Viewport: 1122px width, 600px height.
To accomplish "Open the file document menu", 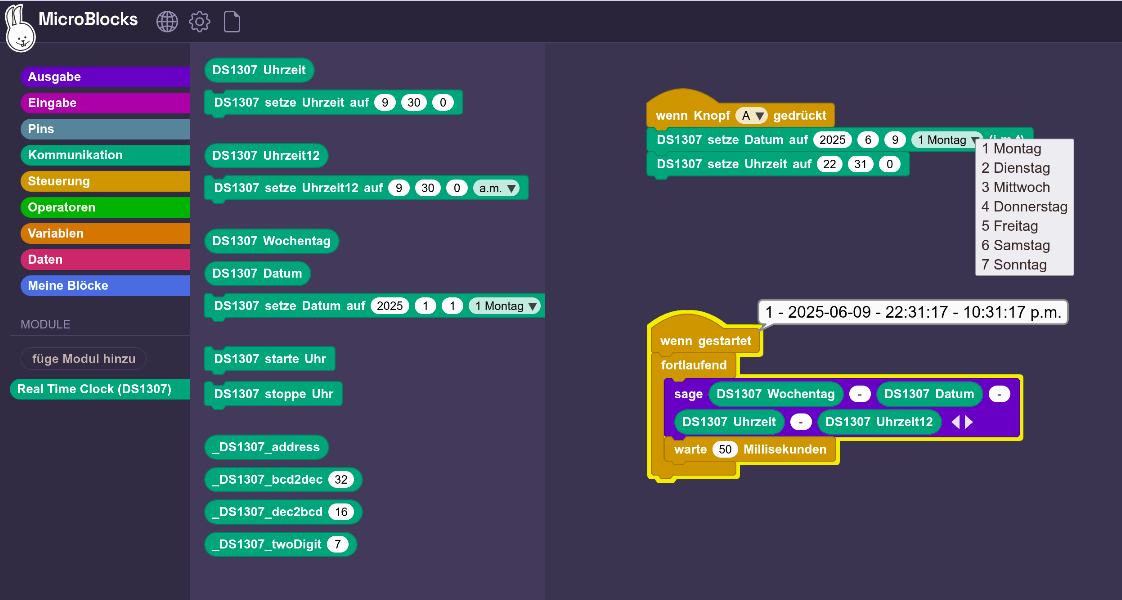I will (232, 21).
